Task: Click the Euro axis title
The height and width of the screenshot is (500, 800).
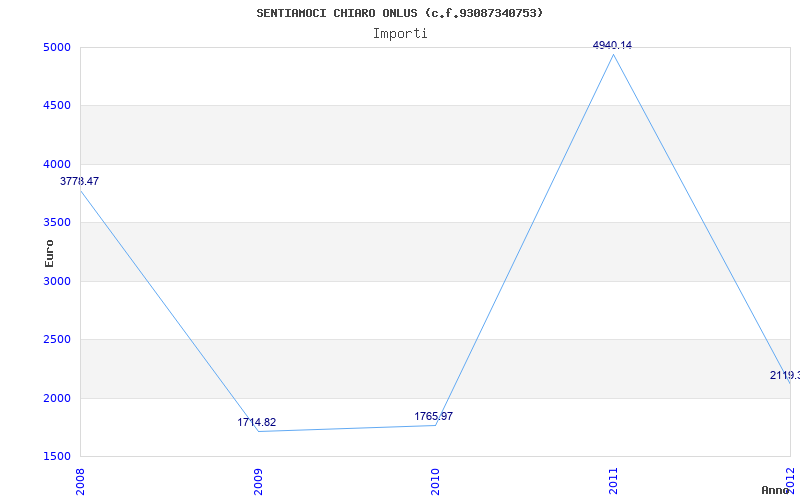Action: point(49,254)
